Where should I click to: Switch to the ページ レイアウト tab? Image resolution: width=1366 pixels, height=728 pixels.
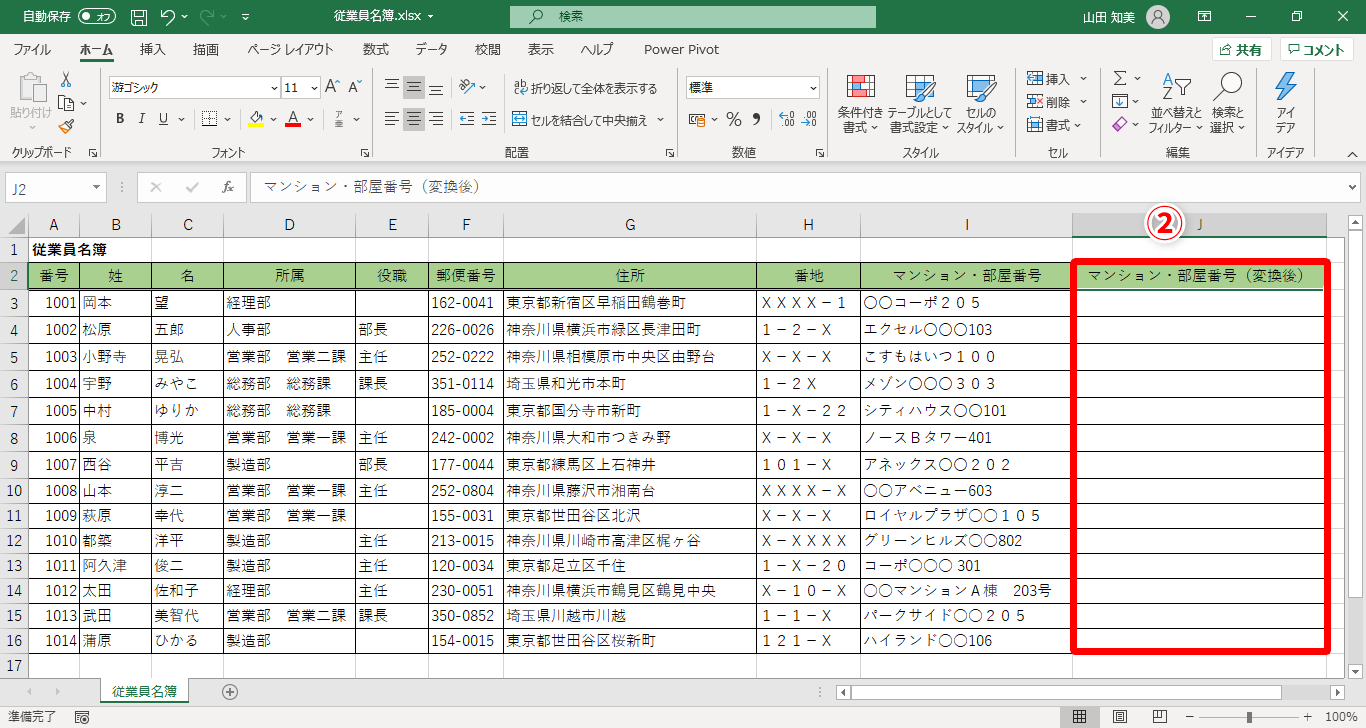(x=290, y=49)
